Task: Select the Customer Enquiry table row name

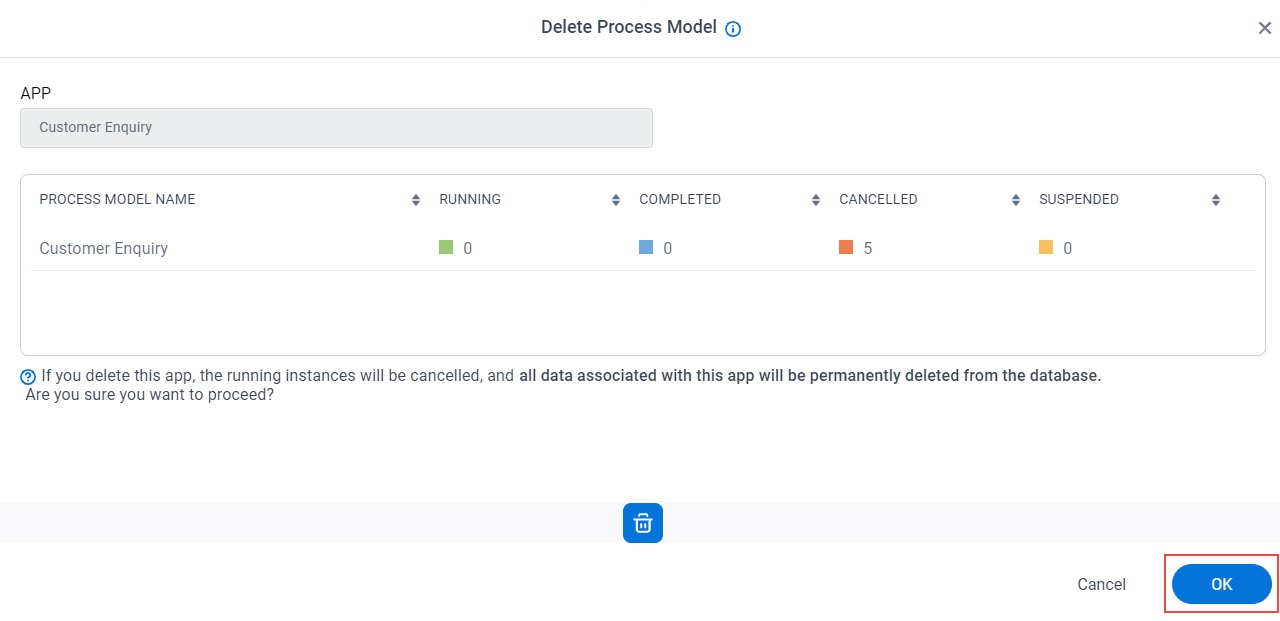Action: coord(104,248)
